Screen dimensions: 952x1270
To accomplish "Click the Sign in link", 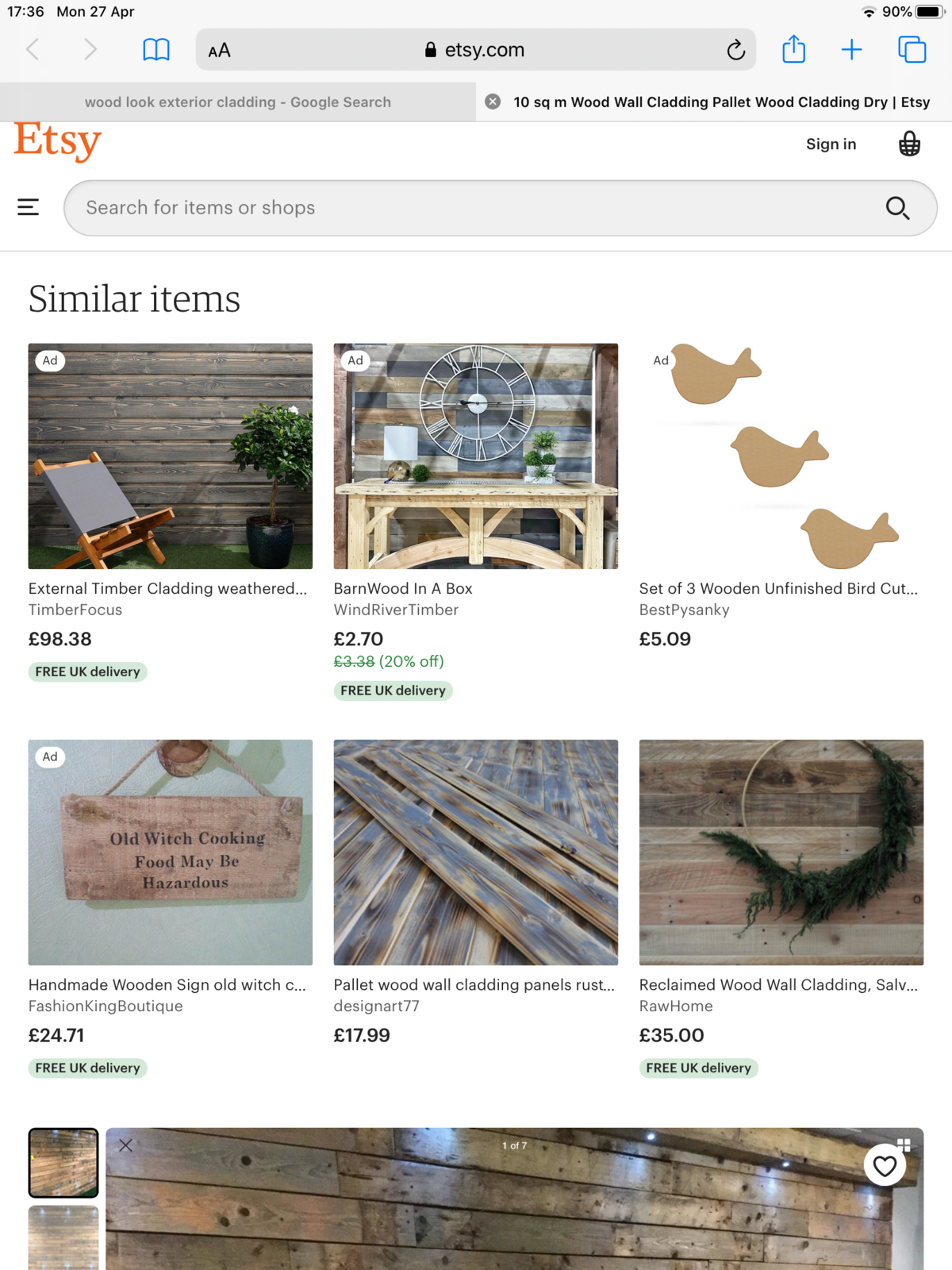I will click(831, 144).
